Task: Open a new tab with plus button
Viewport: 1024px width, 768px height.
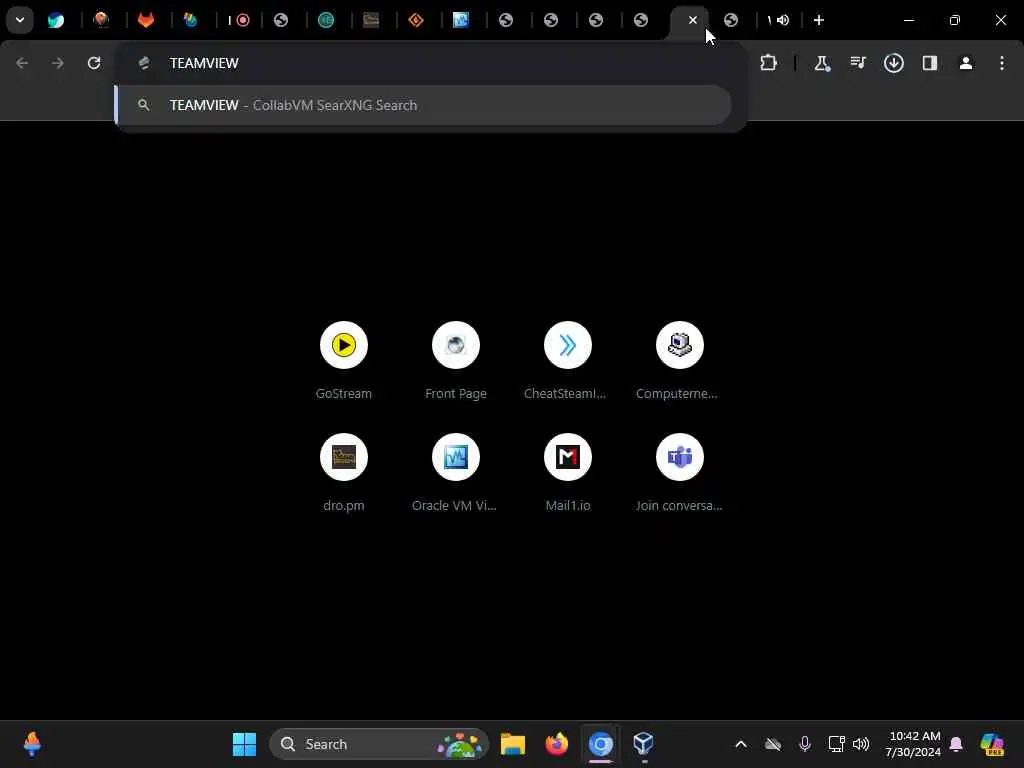Action: pos(819,20)
